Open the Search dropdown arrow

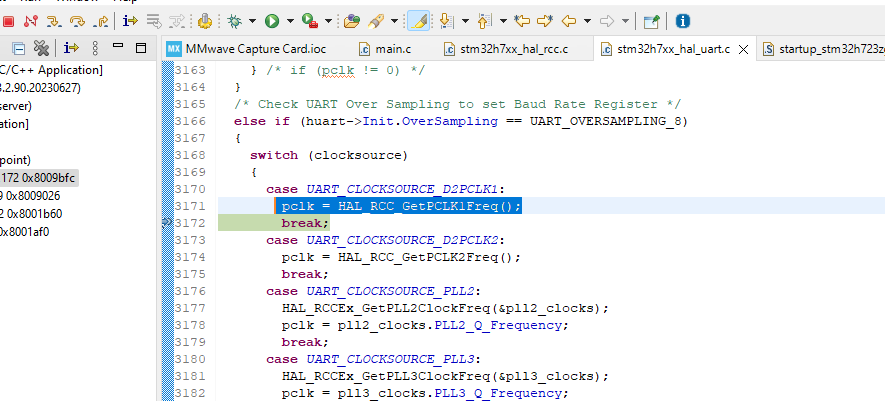(x=394, y=21)
